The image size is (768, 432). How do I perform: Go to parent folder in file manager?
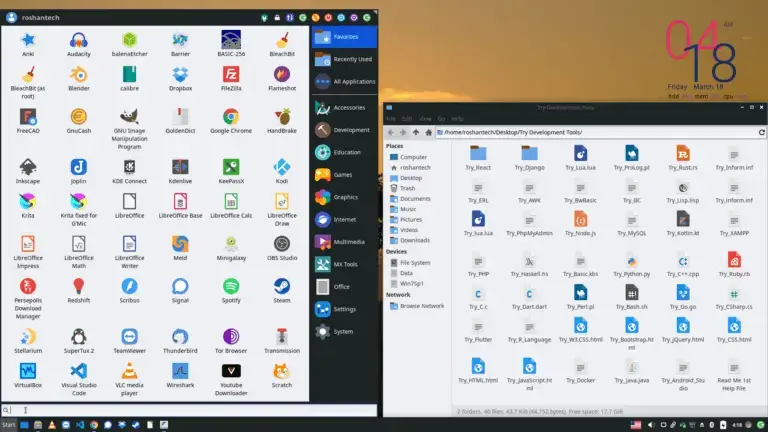pyautogui.click(x=415, y=132)
